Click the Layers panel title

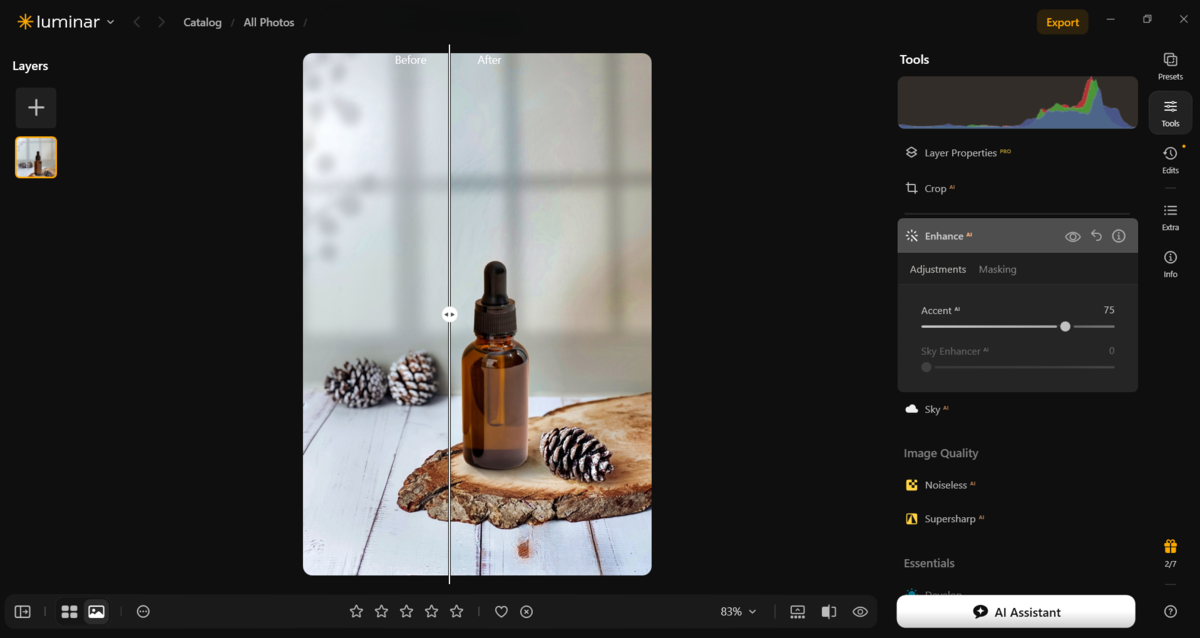[x=30, y=66]
